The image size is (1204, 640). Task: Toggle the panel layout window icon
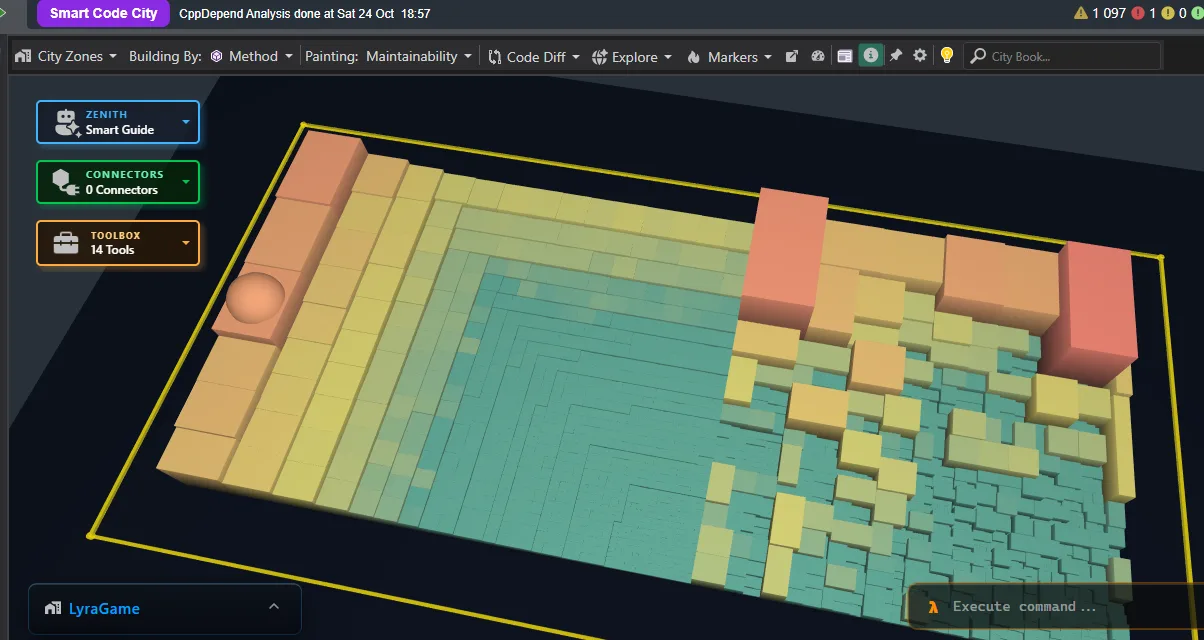(x=845, y=57)
